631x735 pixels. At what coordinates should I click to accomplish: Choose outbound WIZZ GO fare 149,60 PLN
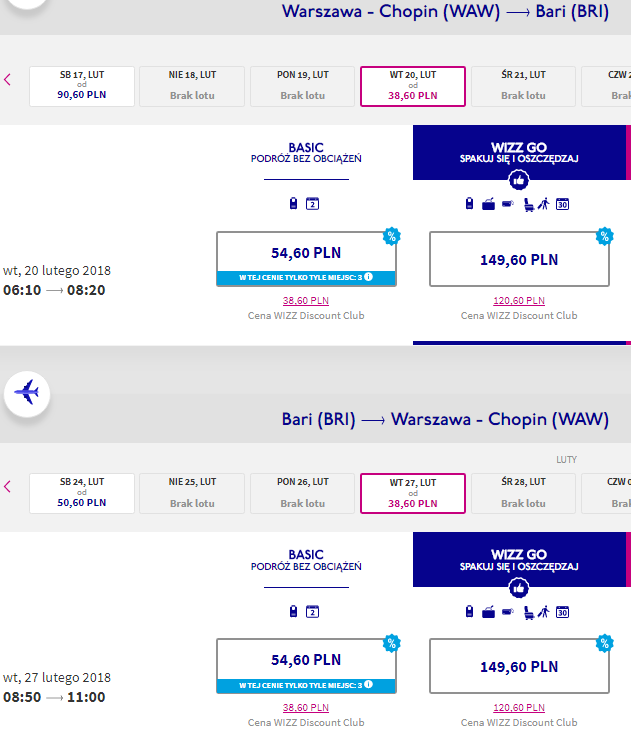519,259
